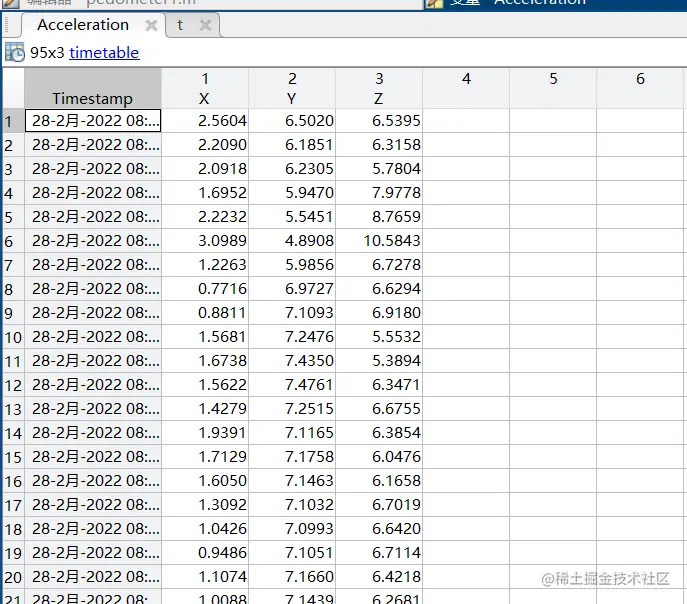Viewport: 687px width, 604px height.
Task: Click X value 0.9486
Action: click(222, 553)
